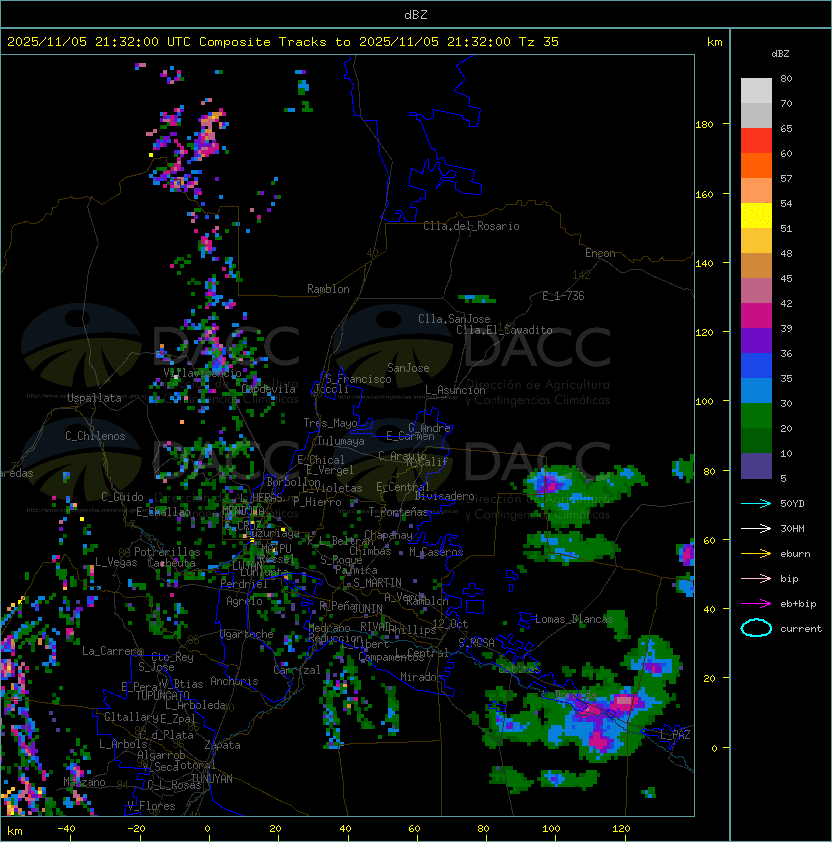
Task: Click the 'Ugarteche' place label
Action: (x=247, y=634)
